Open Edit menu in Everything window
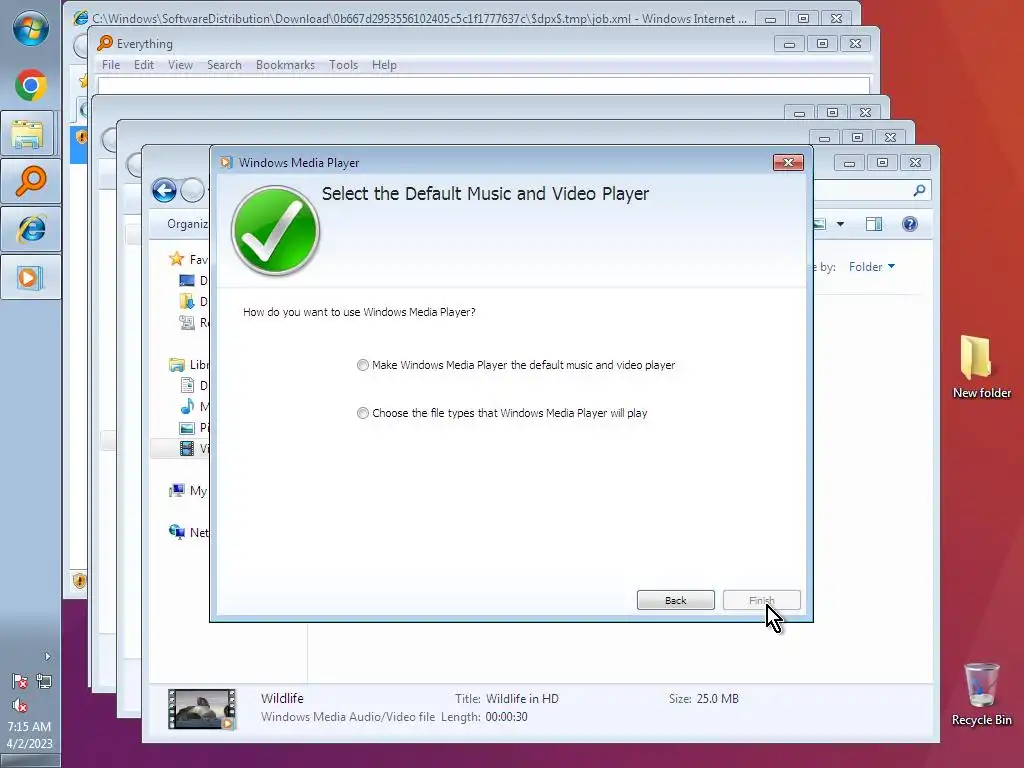 [x=144, y=65]
